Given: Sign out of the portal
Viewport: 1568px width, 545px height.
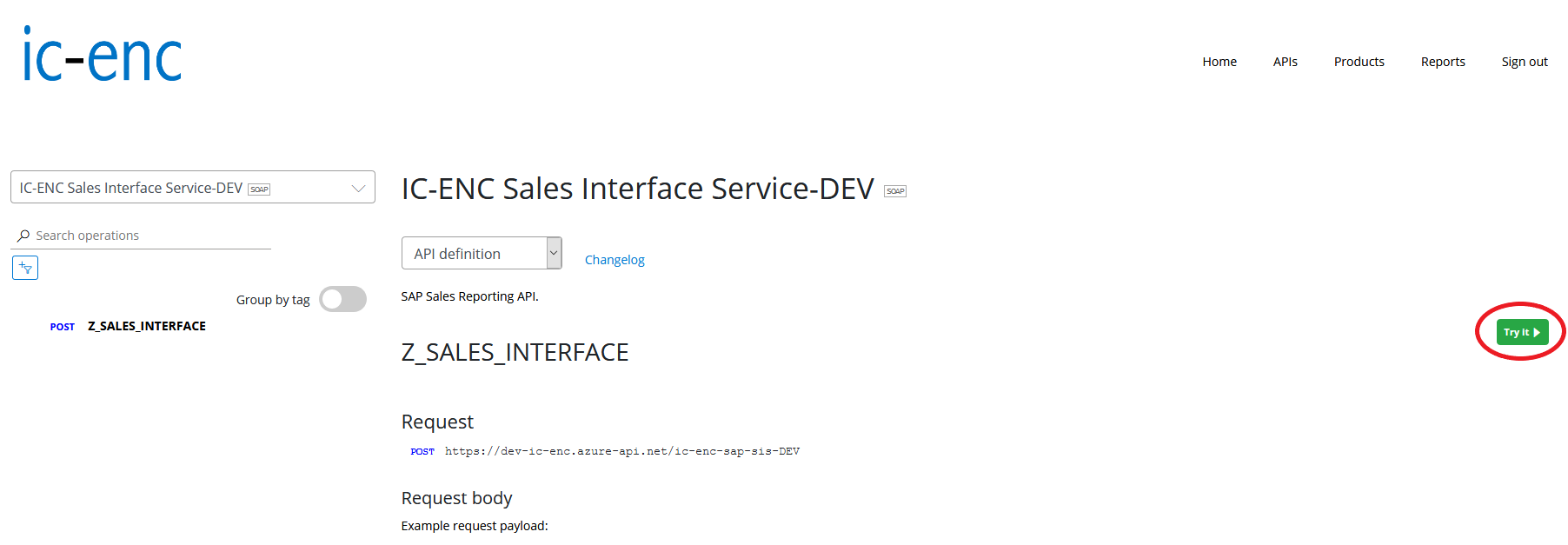Looking at the screenshot, I should click(x=1524, y=62).
